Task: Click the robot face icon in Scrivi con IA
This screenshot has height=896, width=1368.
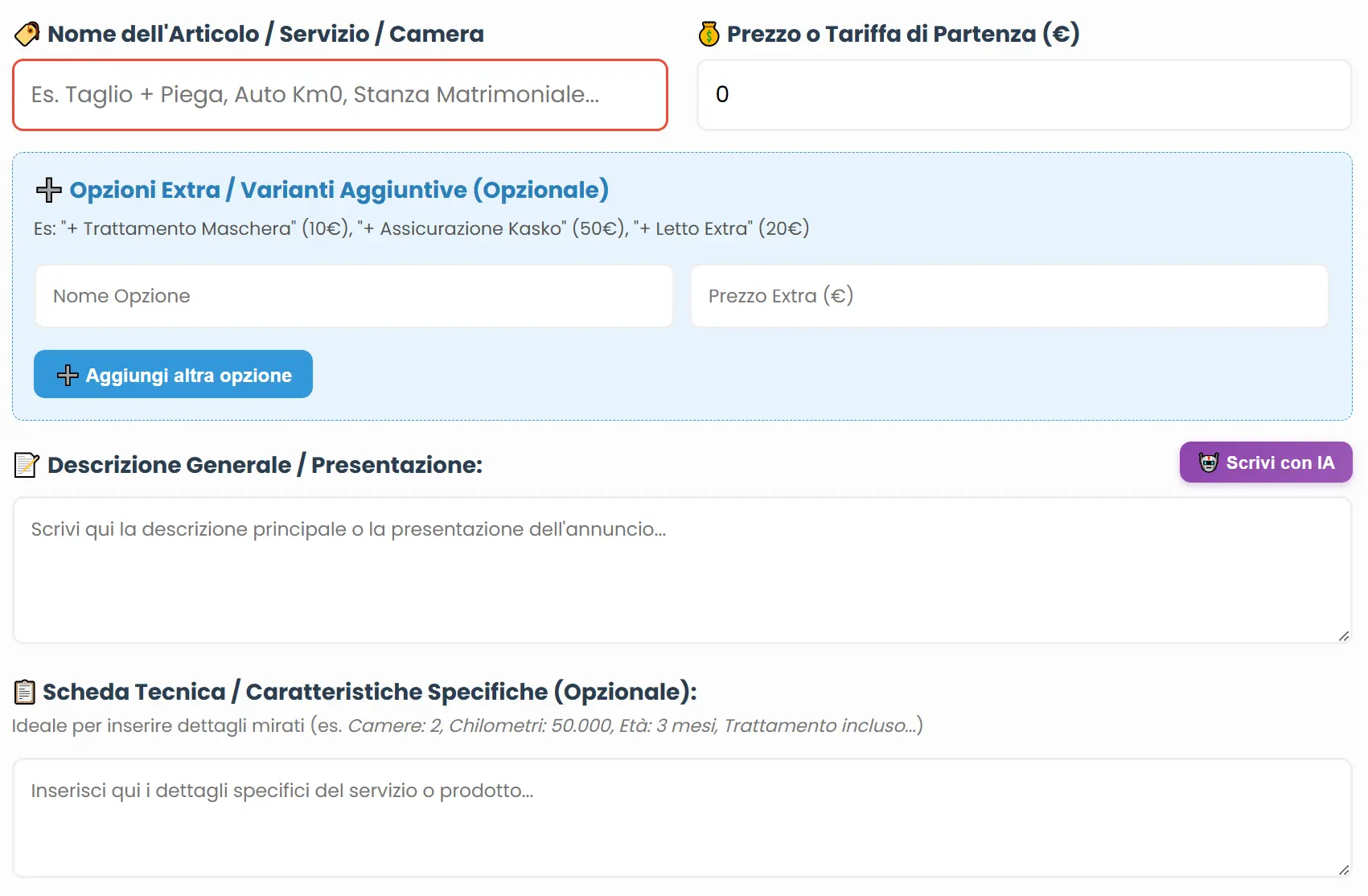Action: (x=1209, y=462)
